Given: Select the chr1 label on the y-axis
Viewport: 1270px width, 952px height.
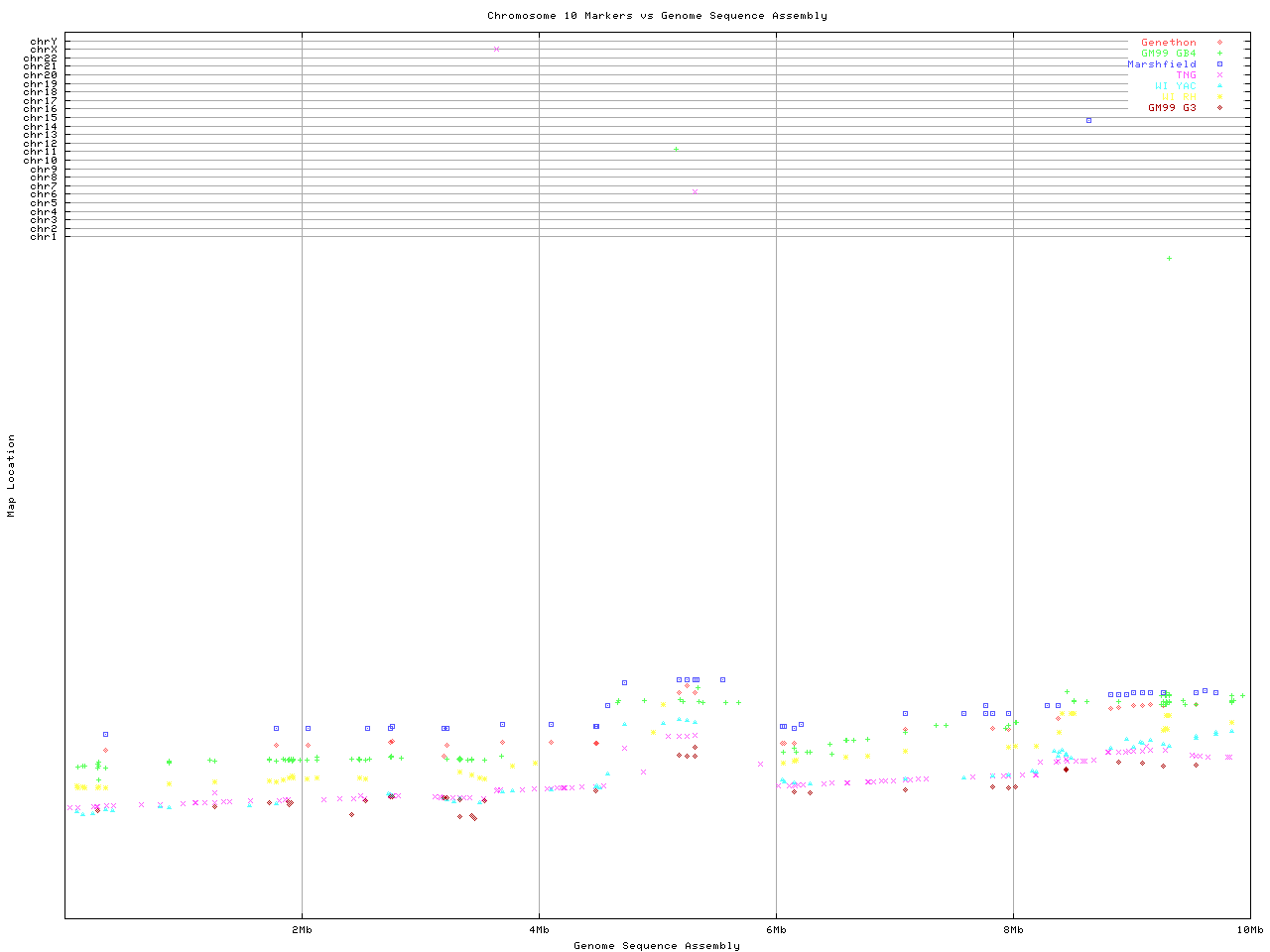Looking at the screenshot, I should tap(44, 237).
